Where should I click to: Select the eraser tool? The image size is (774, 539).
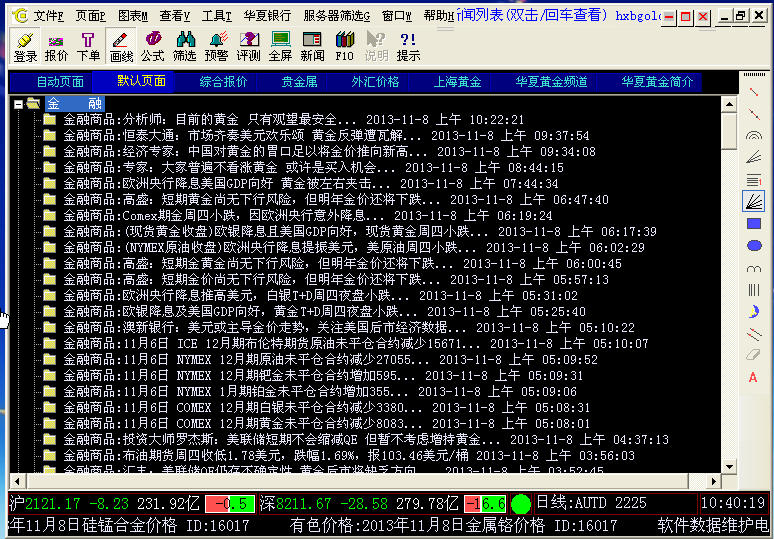coord(753,354)
